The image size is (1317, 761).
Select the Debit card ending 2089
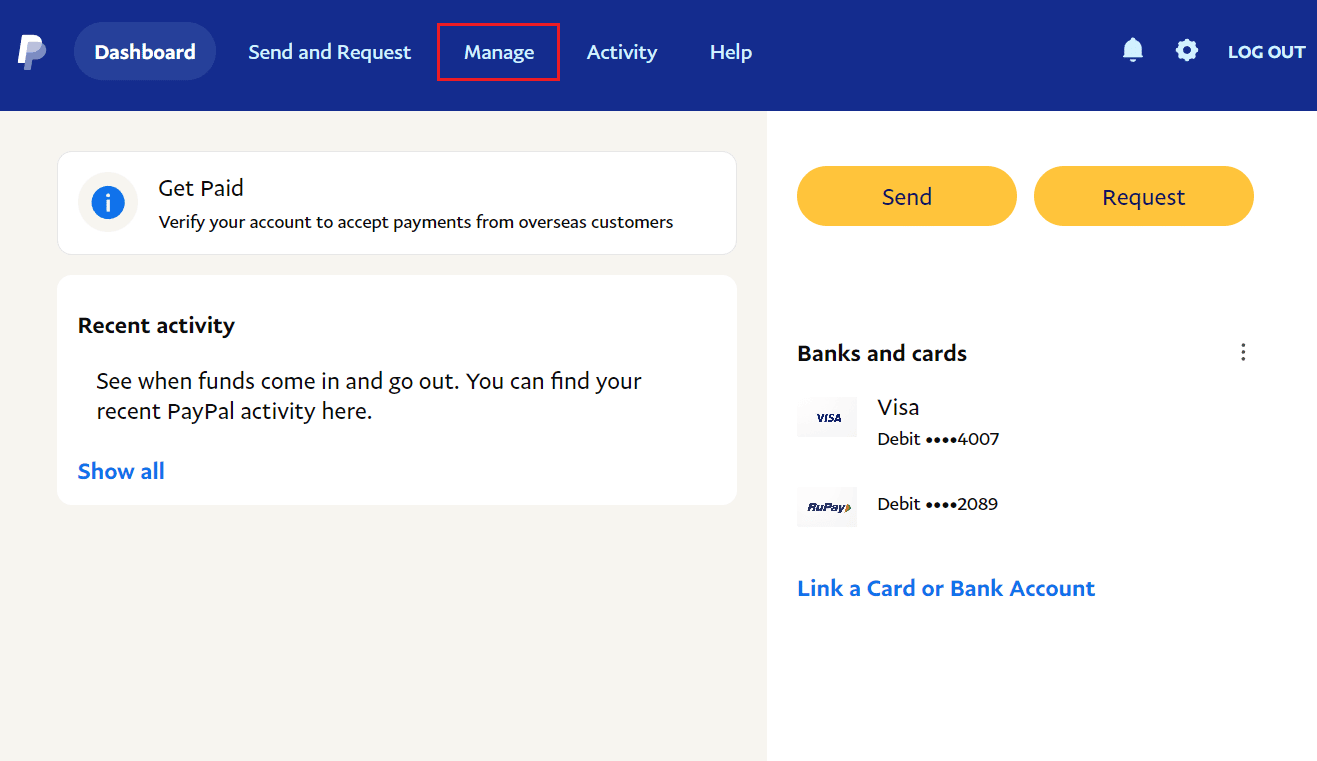tap(937, 504)
